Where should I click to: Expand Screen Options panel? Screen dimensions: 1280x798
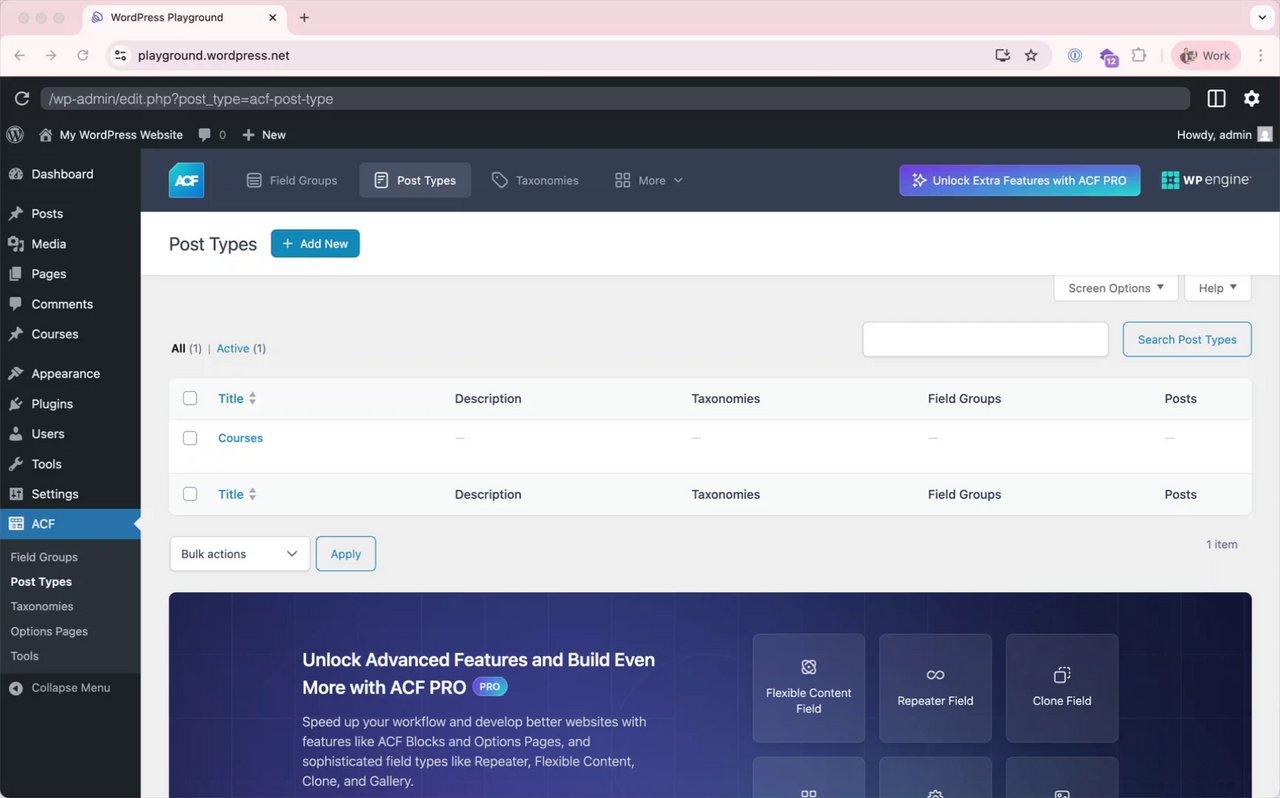[1116, 288]
